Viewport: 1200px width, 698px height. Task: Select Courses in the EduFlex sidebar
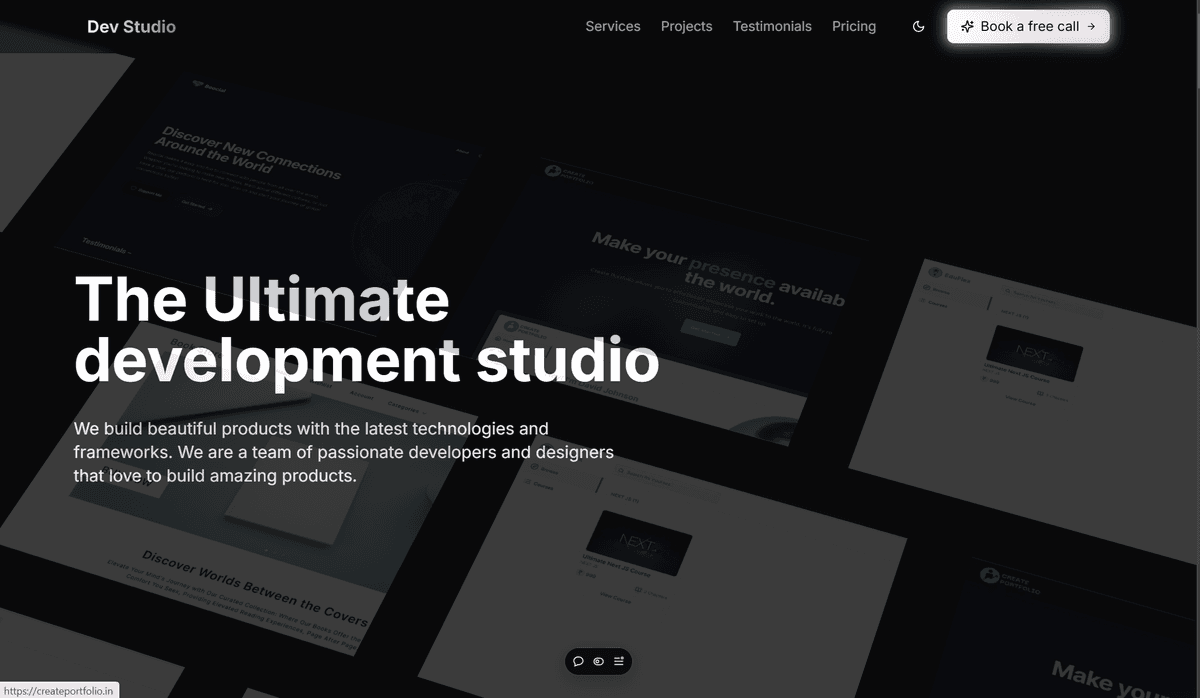pyautogui.click(x=938, y=305)
